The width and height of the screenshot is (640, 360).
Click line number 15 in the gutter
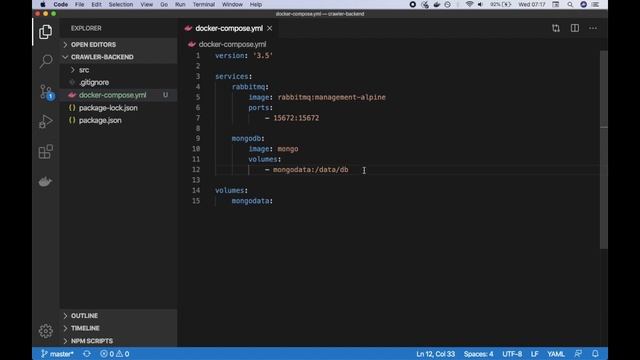pos(196,201)
